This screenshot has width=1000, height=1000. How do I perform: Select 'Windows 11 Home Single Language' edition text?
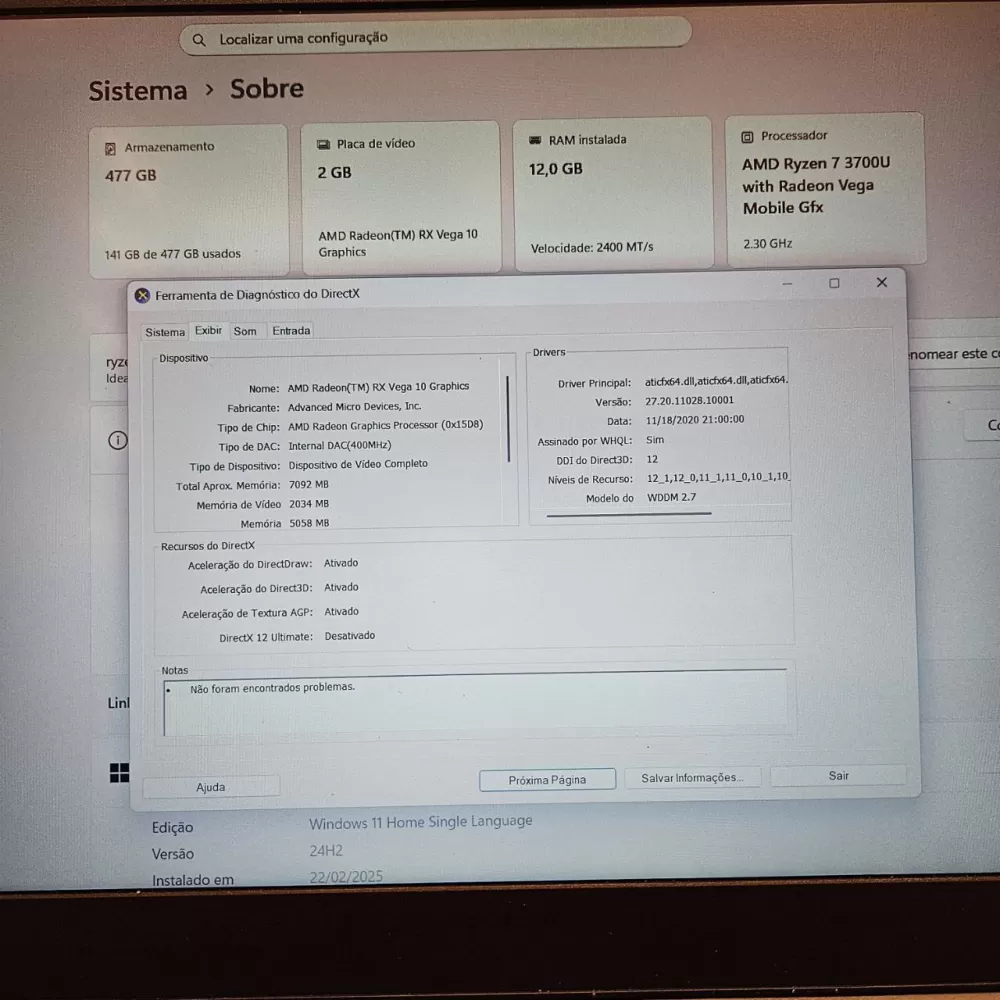click(420, 822)
